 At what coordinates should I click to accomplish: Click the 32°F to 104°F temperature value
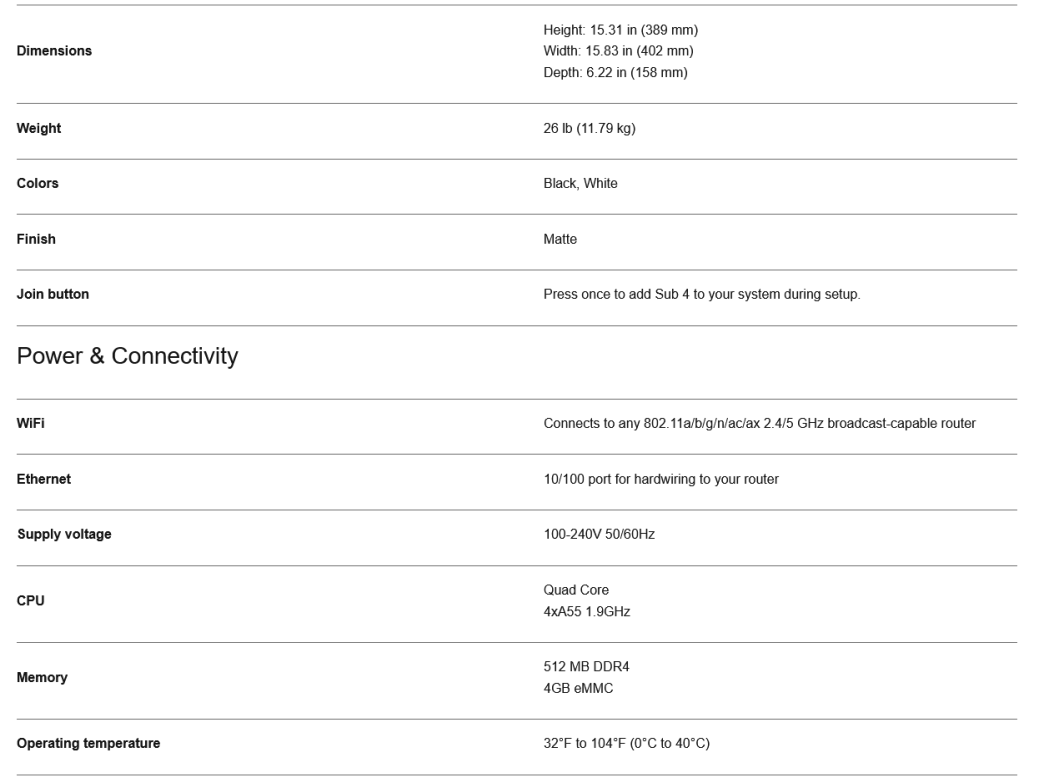point(626,744)
